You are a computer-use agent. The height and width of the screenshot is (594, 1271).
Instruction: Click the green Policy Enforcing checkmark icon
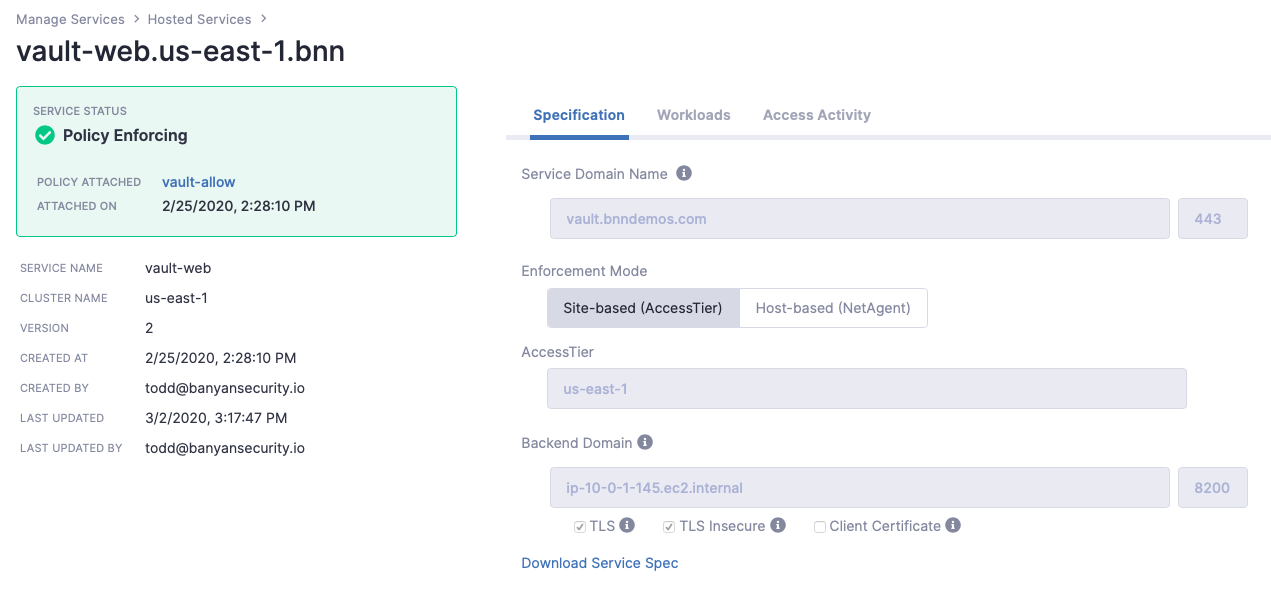click(45, 135)
